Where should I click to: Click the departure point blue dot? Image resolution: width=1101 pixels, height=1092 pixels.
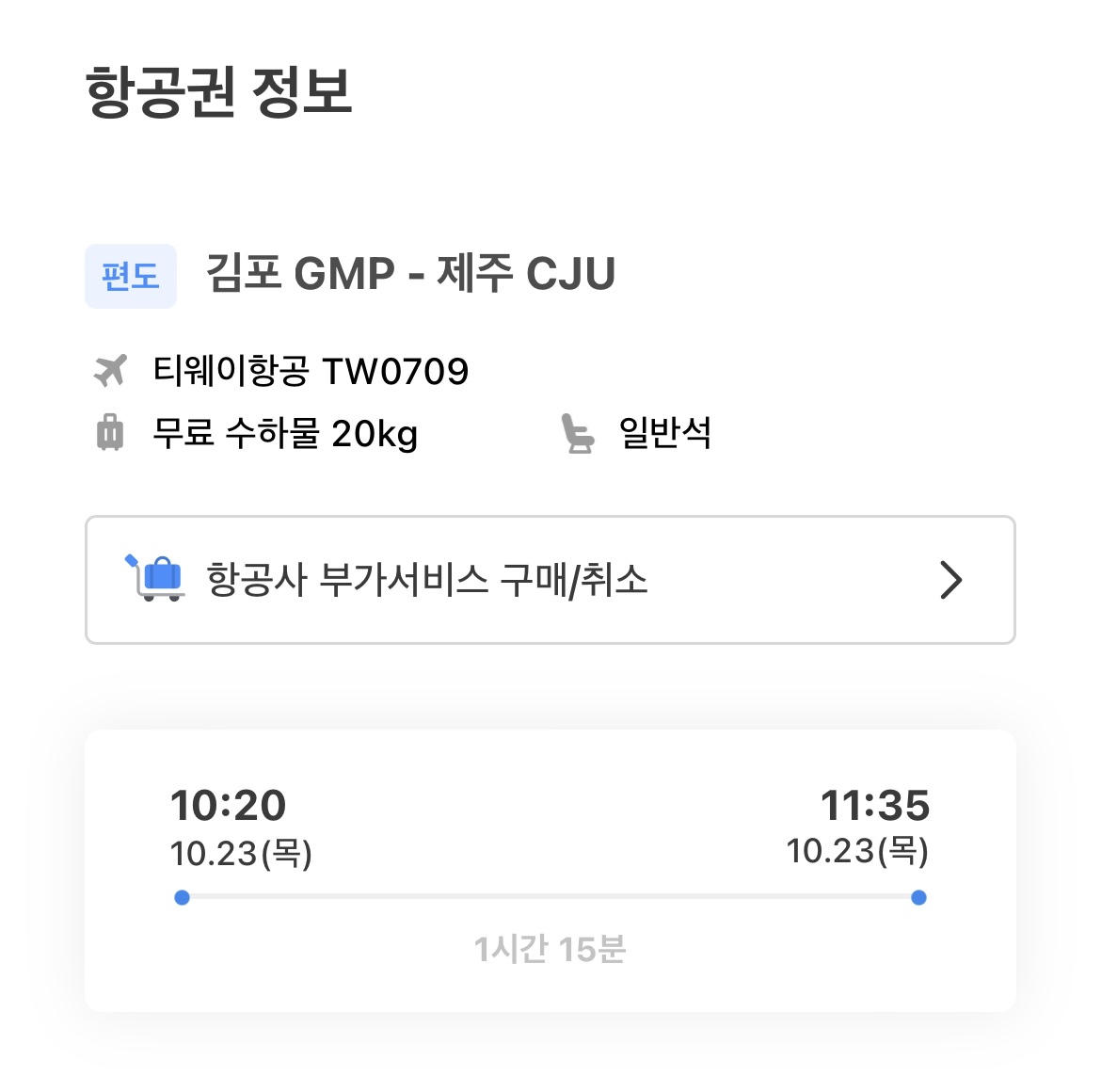click(x=183, y=897)
